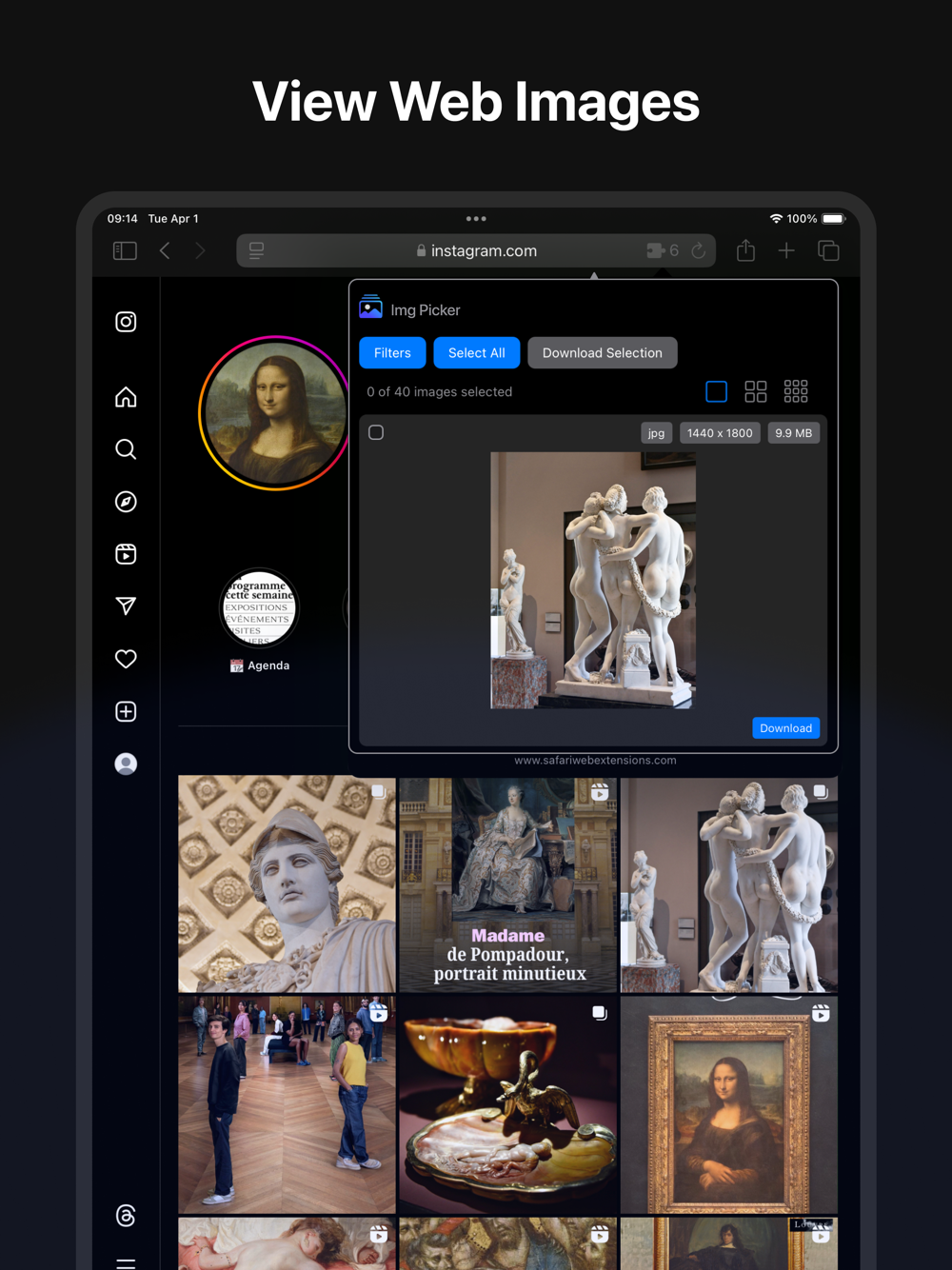Open the Filters button in Img Picker

(x=392, y=352)
